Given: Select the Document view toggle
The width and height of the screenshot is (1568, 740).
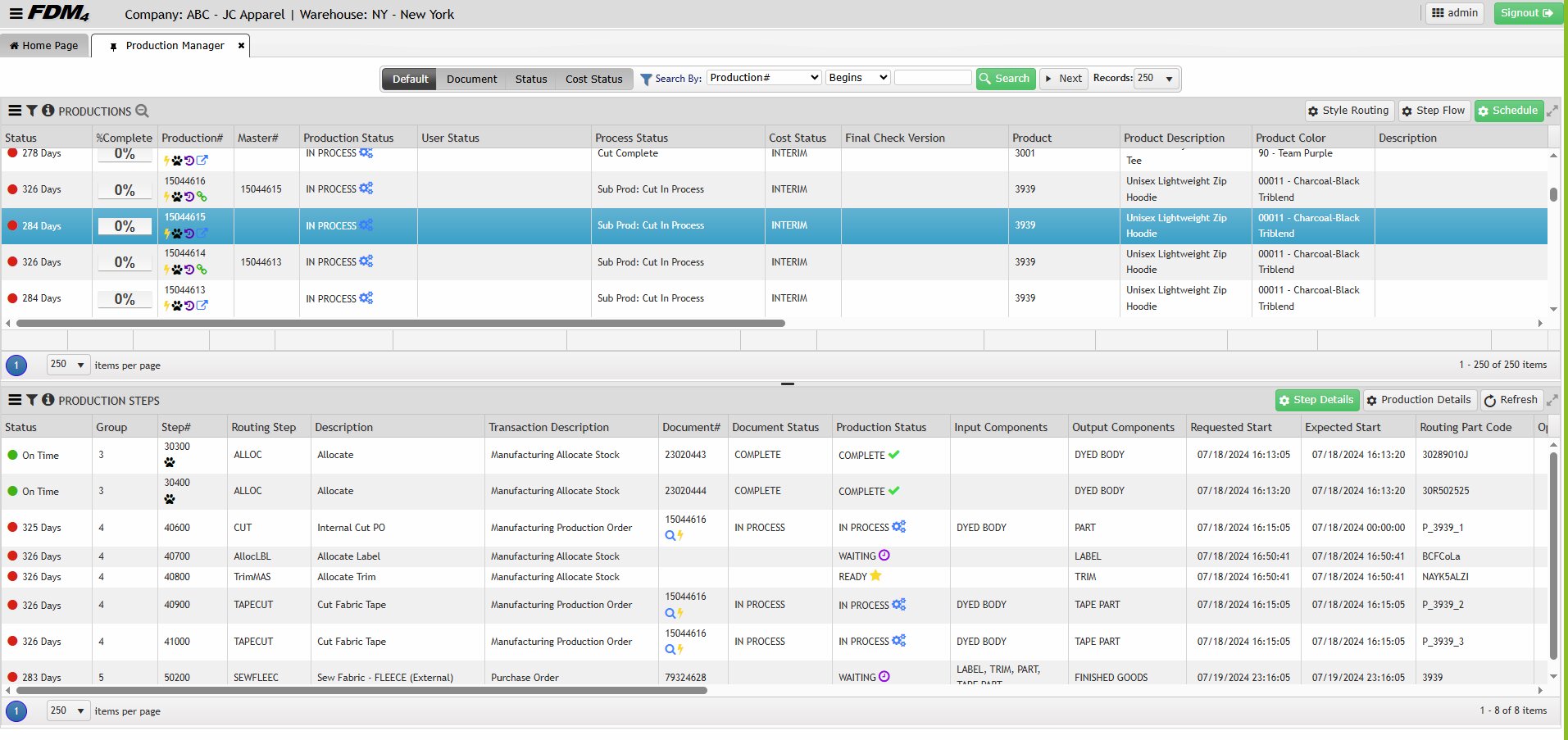Looking at the screenshot, I should 471,79.
